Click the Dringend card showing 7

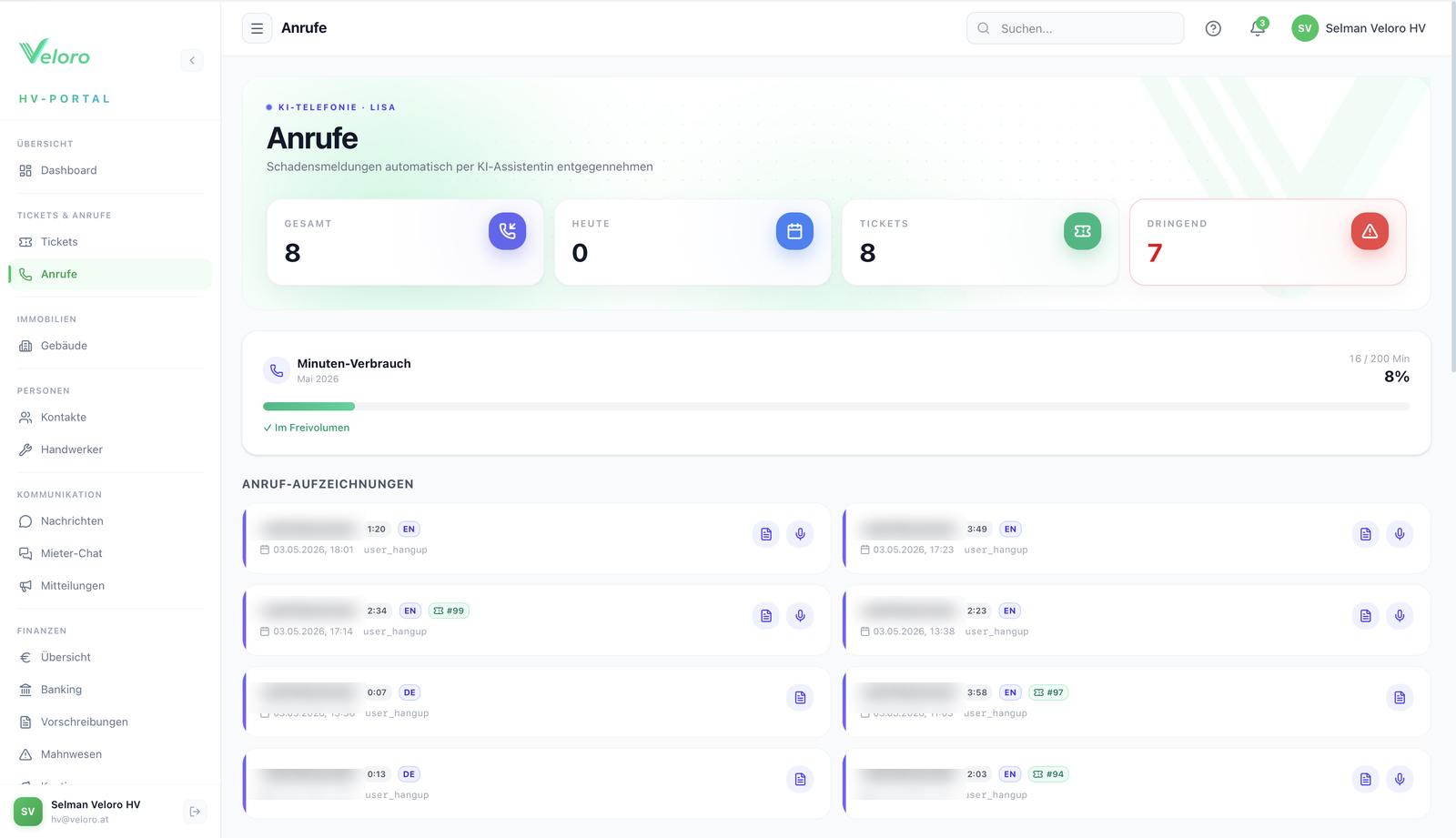[1268, 242]
